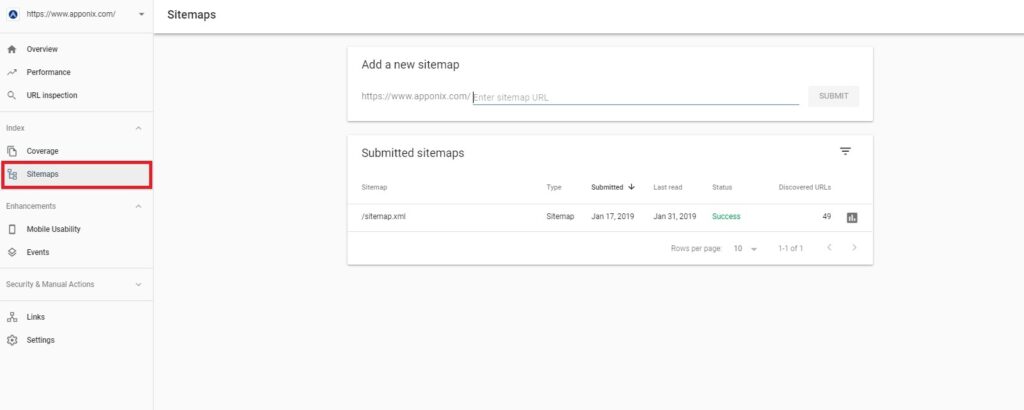The height and width of the screenshot is (410, 1024).
Task: Click the URL inspection magnifier icon
Action: (x=12, y=95)
